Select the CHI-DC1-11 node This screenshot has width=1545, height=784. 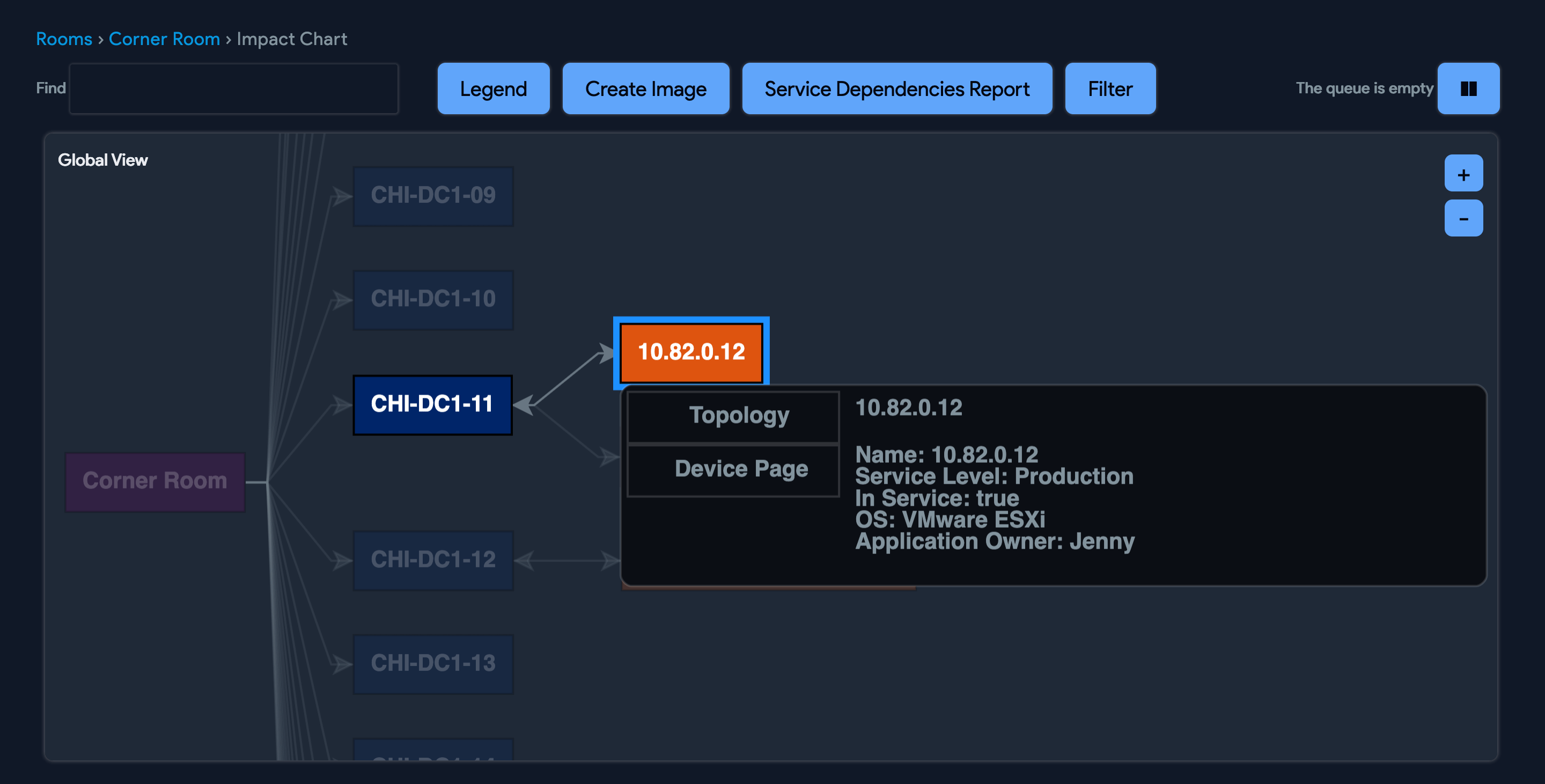(x=433, y=404)
